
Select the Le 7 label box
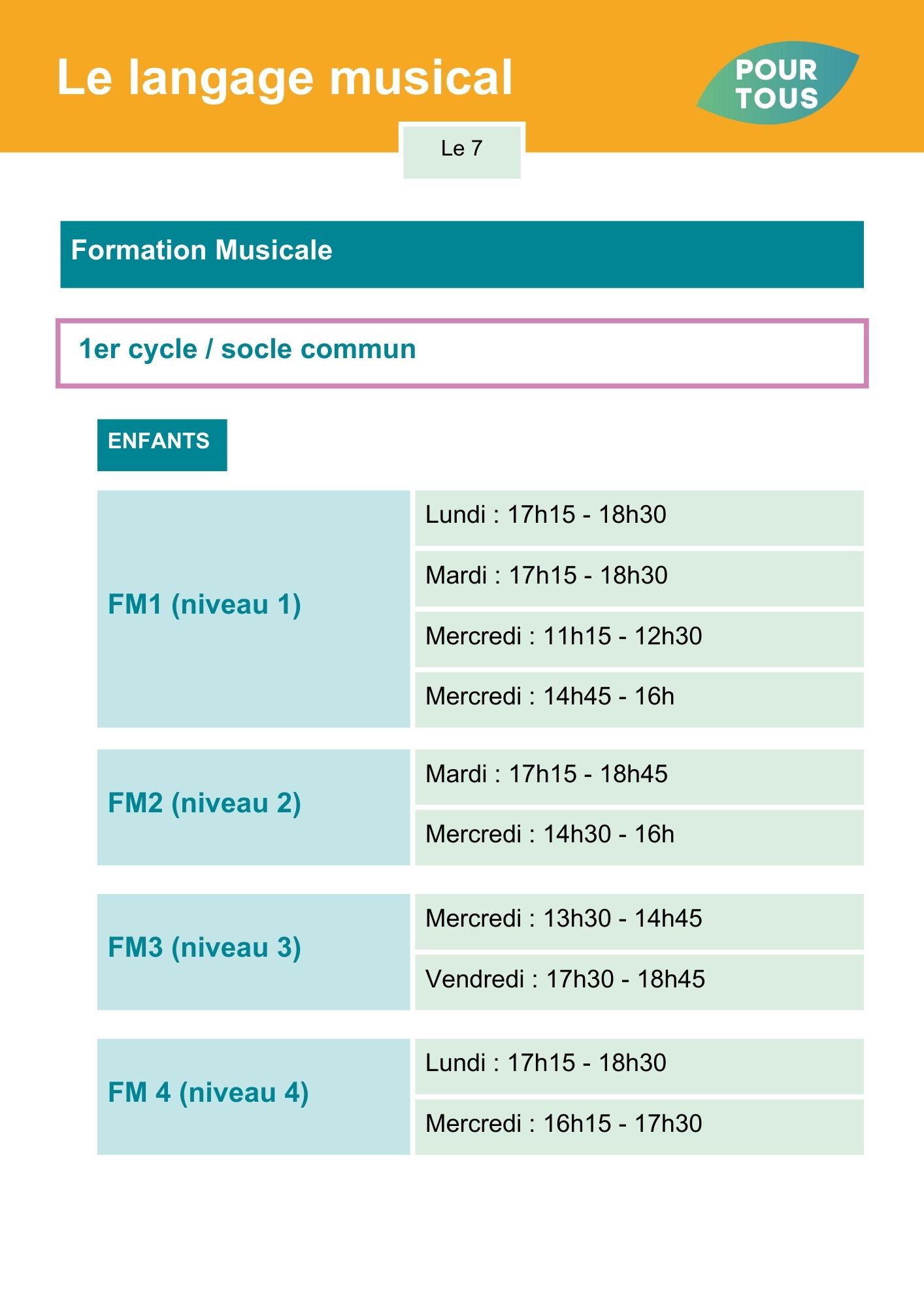click(462, 151)
